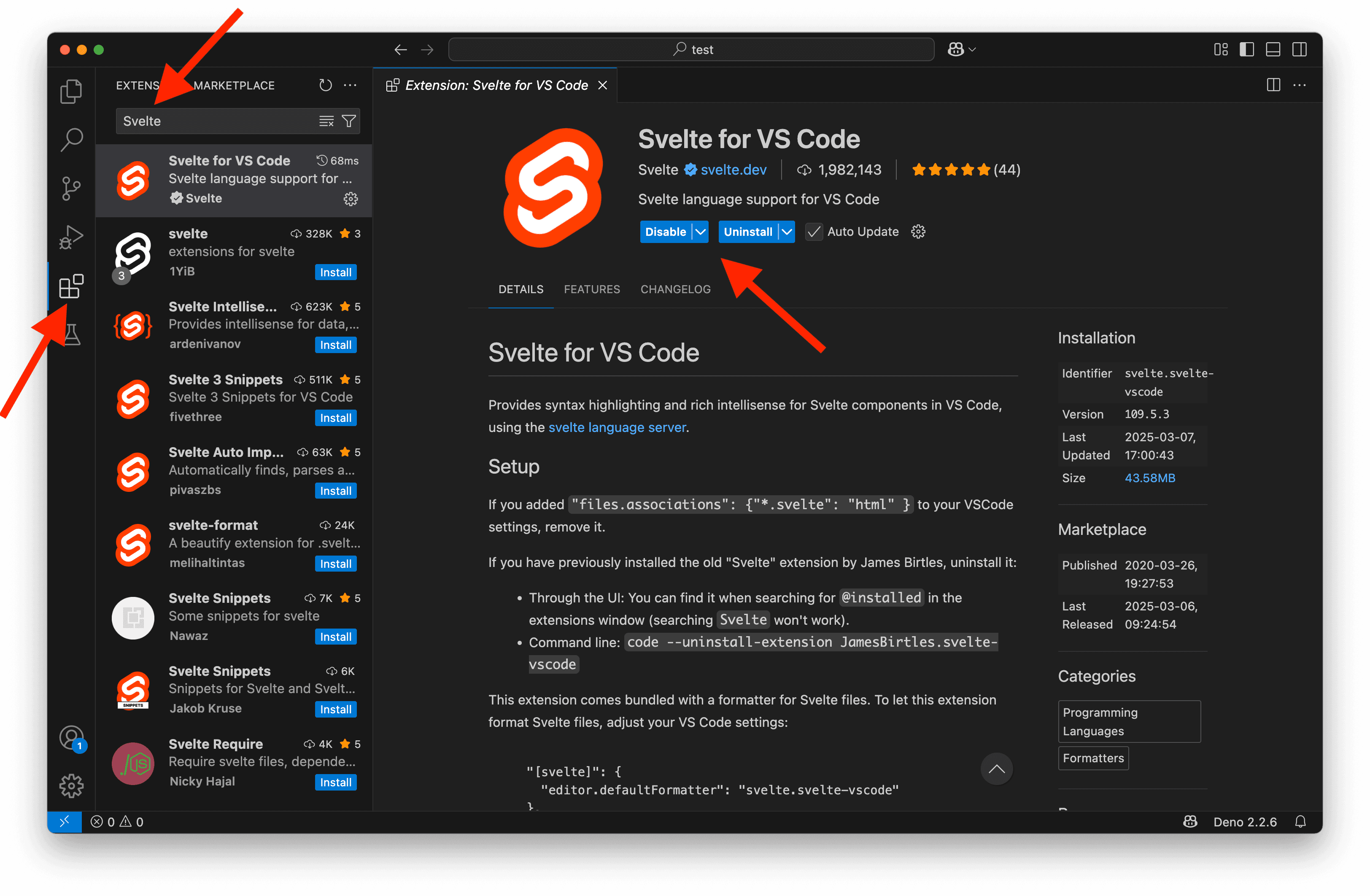Open the Copilot menu in title bar
The image size is (1370, 896).
[x=961, y=49]
